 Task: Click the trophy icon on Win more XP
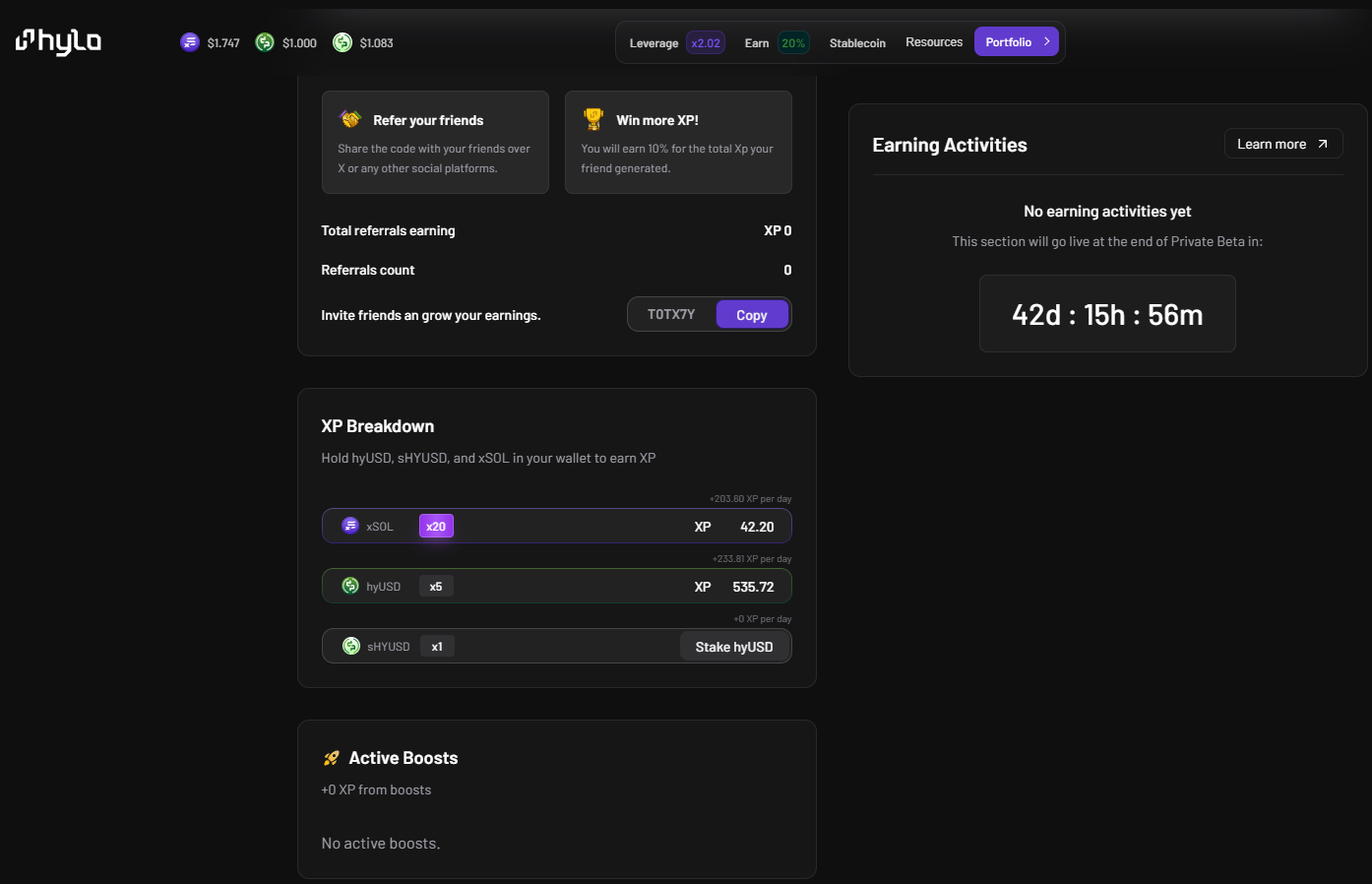pyautogui.click(x=593, y=119)
